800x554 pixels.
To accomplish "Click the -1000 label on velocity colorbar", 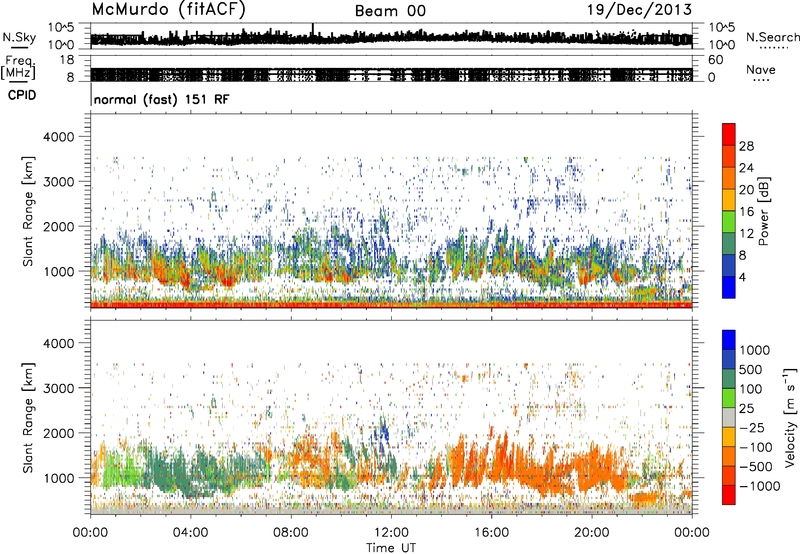I will pyautogui.click(x=760, y=486).
